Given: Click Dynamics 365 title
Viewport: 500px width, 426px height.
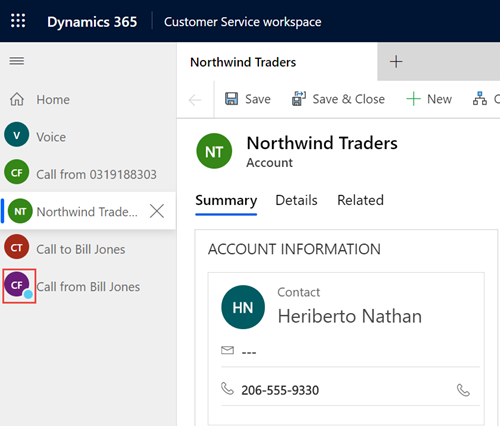Looking at the screenshot, I should click(92, 22).
